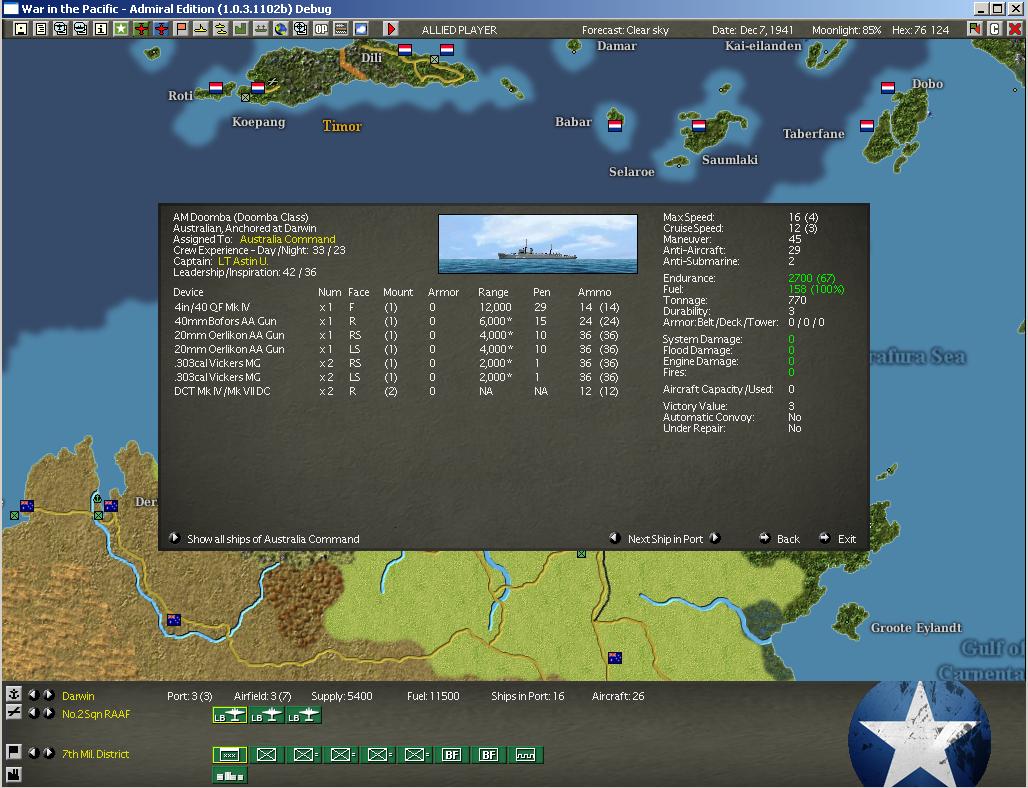Click the '4in/40 QF Mk IV' device row
The image size is (1028, 788).
(396, 307)
